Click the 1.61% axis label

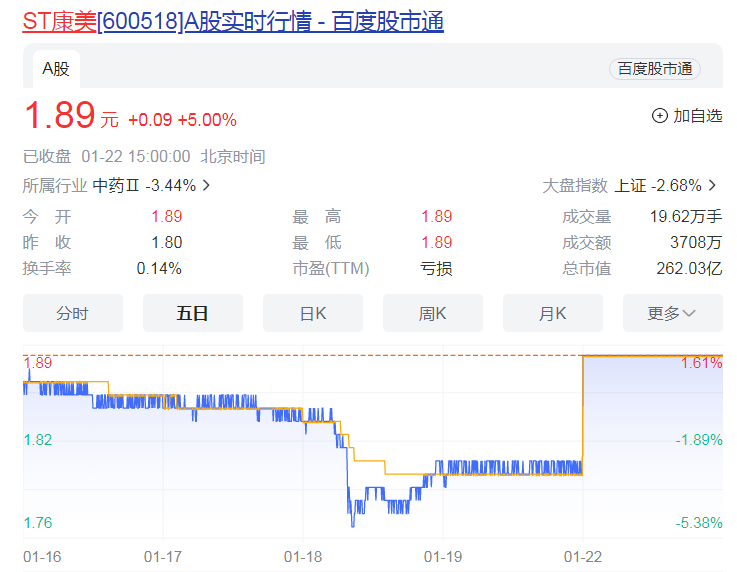tap(702, 363)
